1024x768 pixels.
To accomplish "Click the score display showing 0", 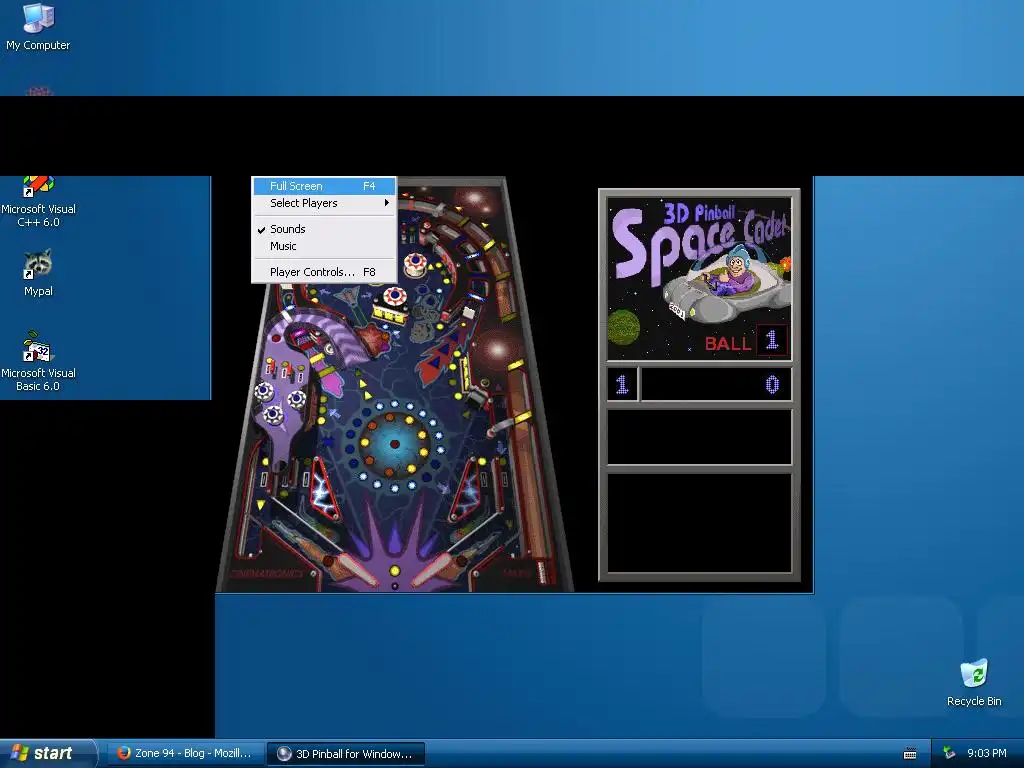I will point(716,384).
